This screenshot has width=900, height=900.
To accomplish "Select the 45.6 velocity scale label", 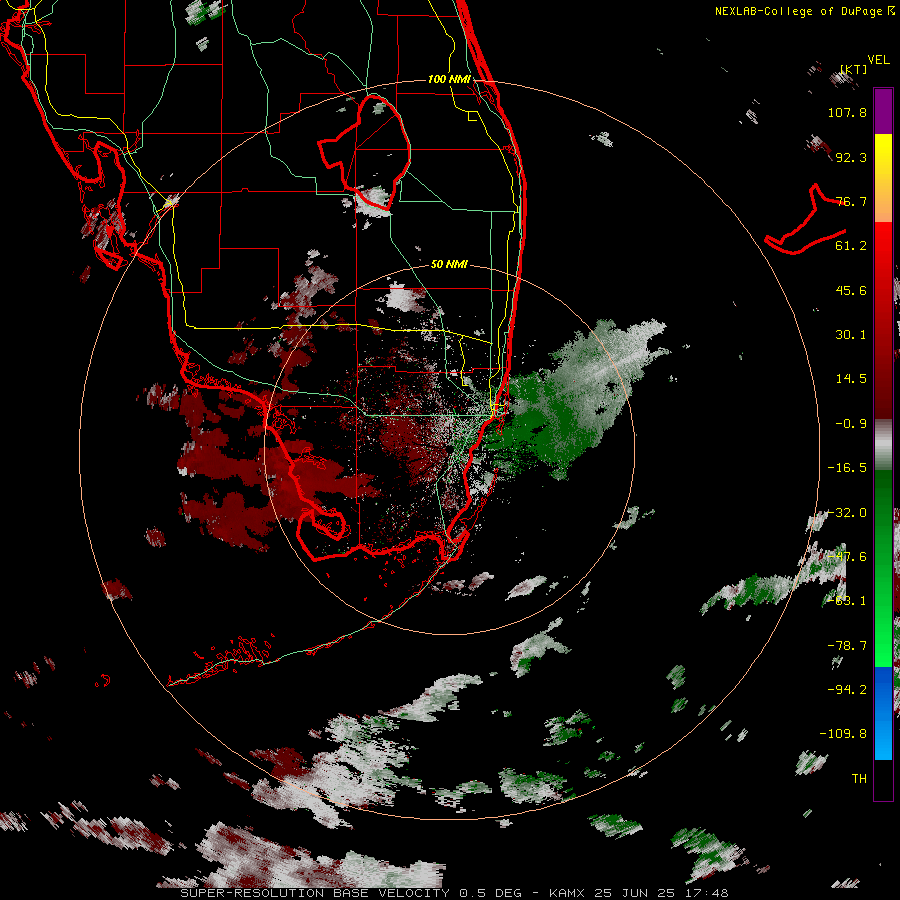I will pos(851,290).
